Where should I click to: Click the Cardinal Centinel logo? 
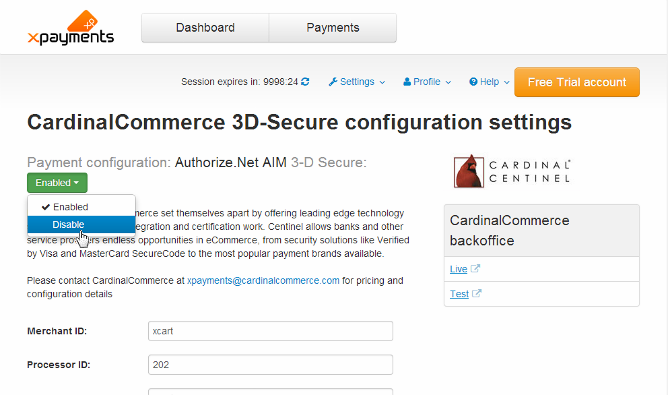click(512, 171)
